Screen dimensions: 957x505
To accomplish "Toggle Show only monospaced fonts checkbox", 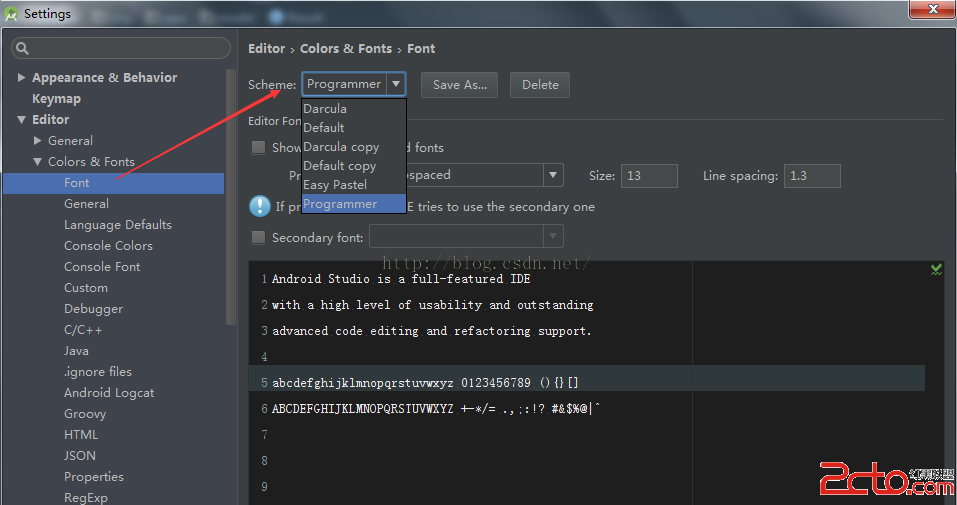I will click(x=259, y=148).
